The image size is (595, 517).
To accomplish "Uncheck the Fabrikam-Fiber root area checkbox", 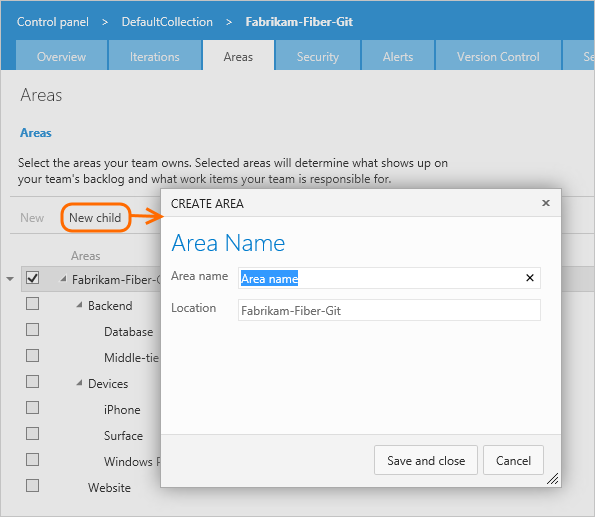I will point(32,278).
